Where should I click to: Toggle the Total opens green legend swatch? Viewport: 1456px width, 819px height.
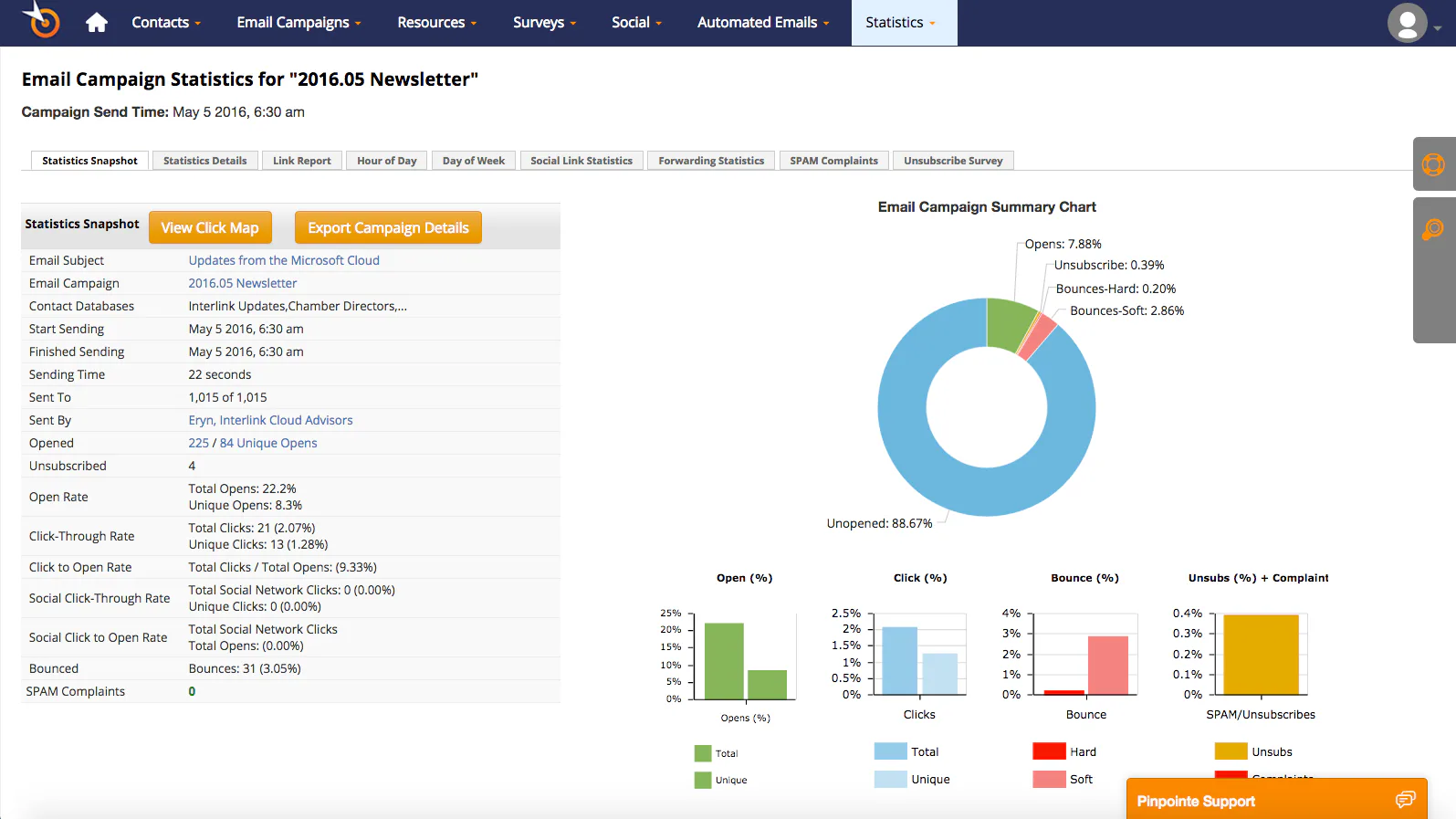click(702, 753)
